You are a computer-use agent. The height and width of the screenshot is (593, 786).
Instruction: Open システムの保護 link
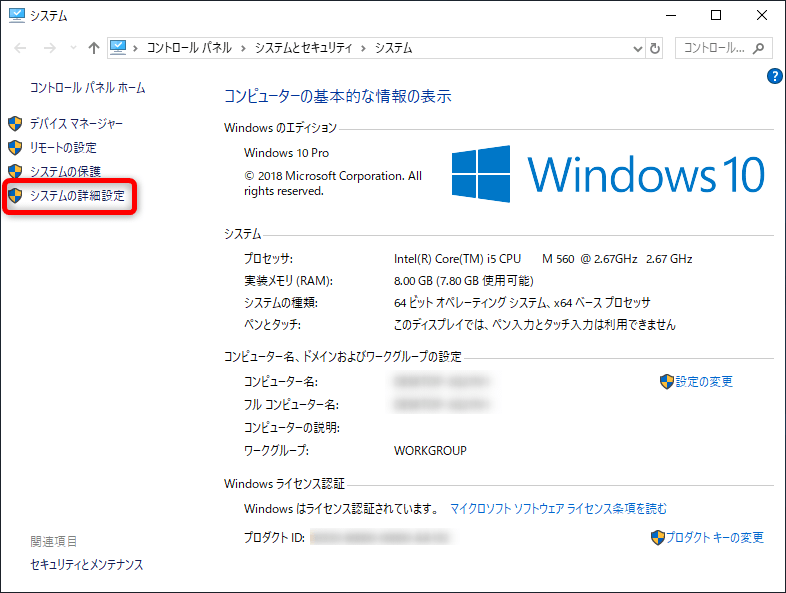65,171
